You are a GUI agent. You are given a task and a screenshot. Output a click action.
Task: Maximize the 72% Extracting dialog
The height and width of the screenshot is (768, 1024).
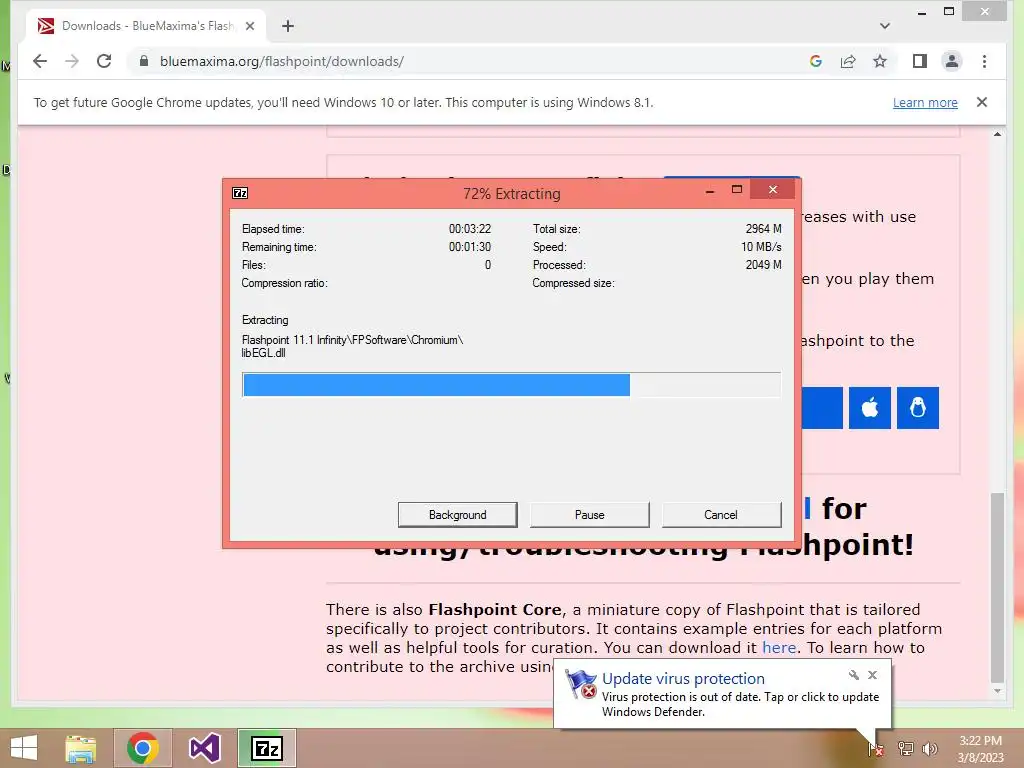(737, 190)
